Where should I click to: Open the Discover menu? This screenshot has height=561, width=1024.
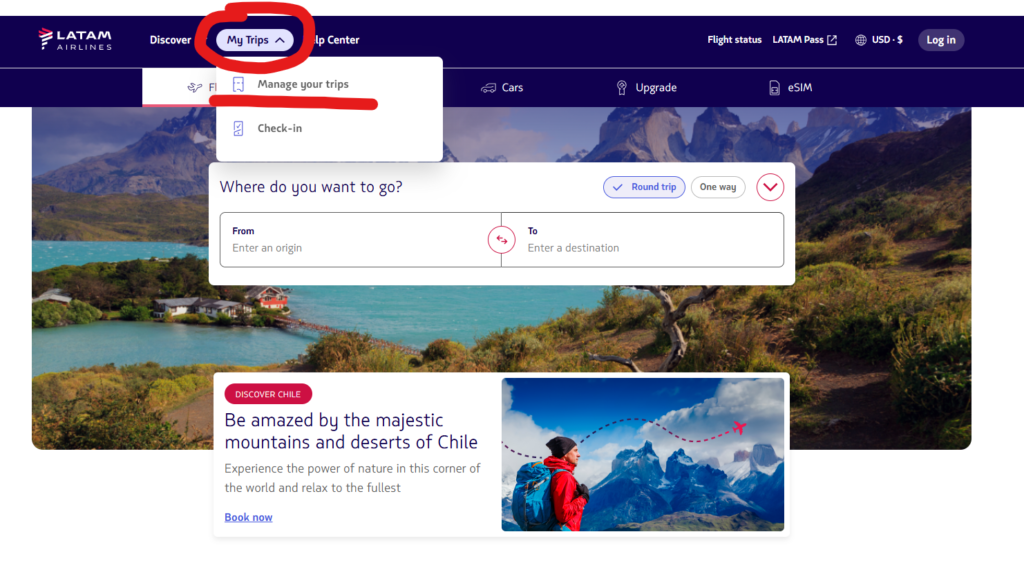pos(170,40)
